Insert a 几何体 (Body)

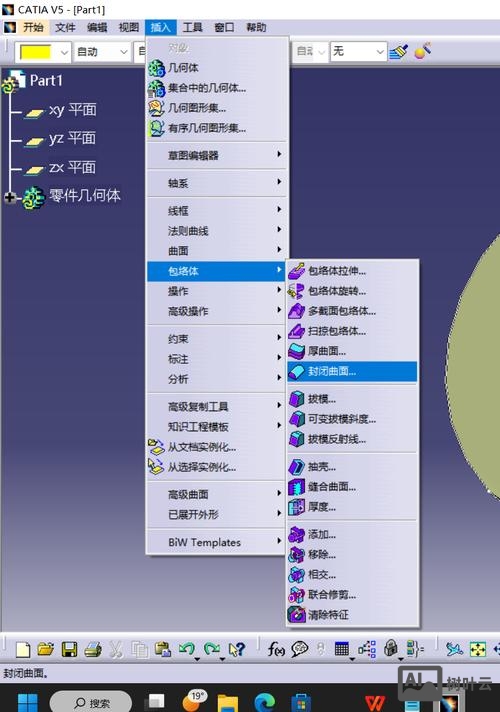(x=217, y=68)
